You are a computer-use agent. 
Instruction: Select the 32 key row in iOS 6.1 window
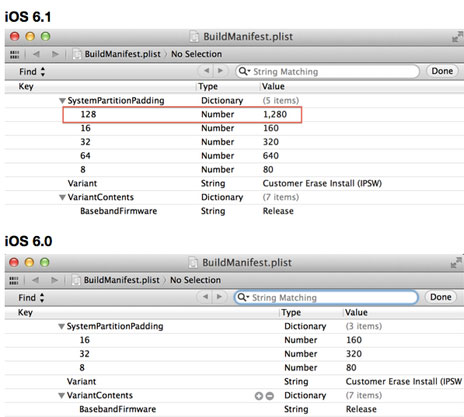coord(234,142)
